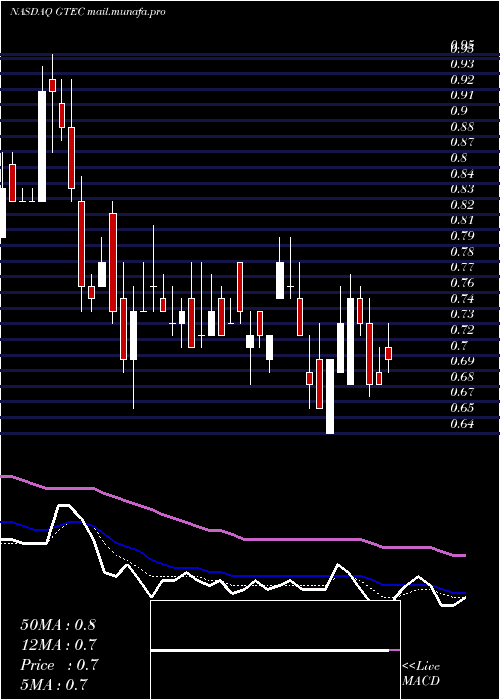Click the MACD label

(x=421, y=681)
